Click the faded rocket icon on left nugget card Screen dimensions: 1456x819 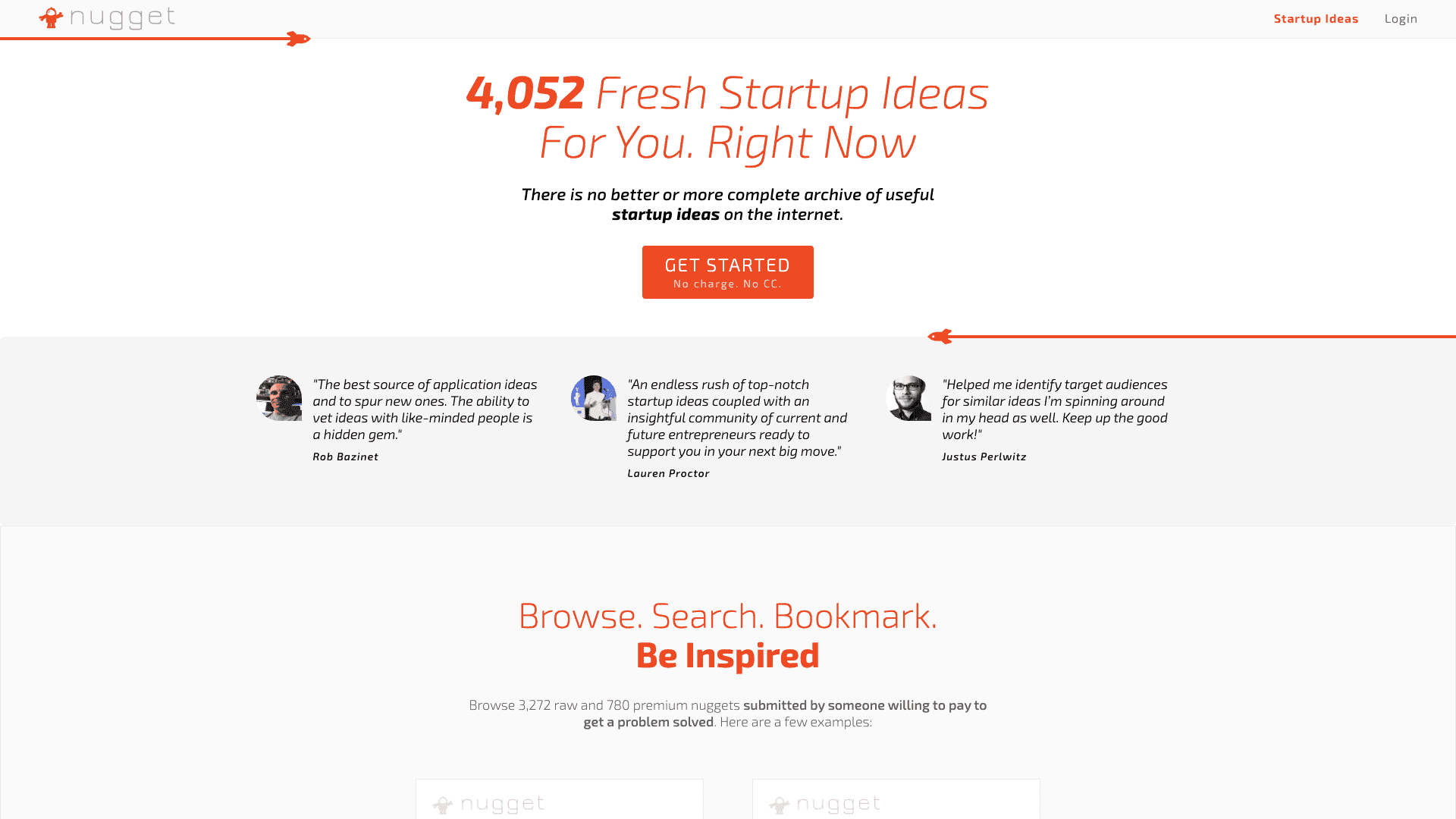coord(443,805)
